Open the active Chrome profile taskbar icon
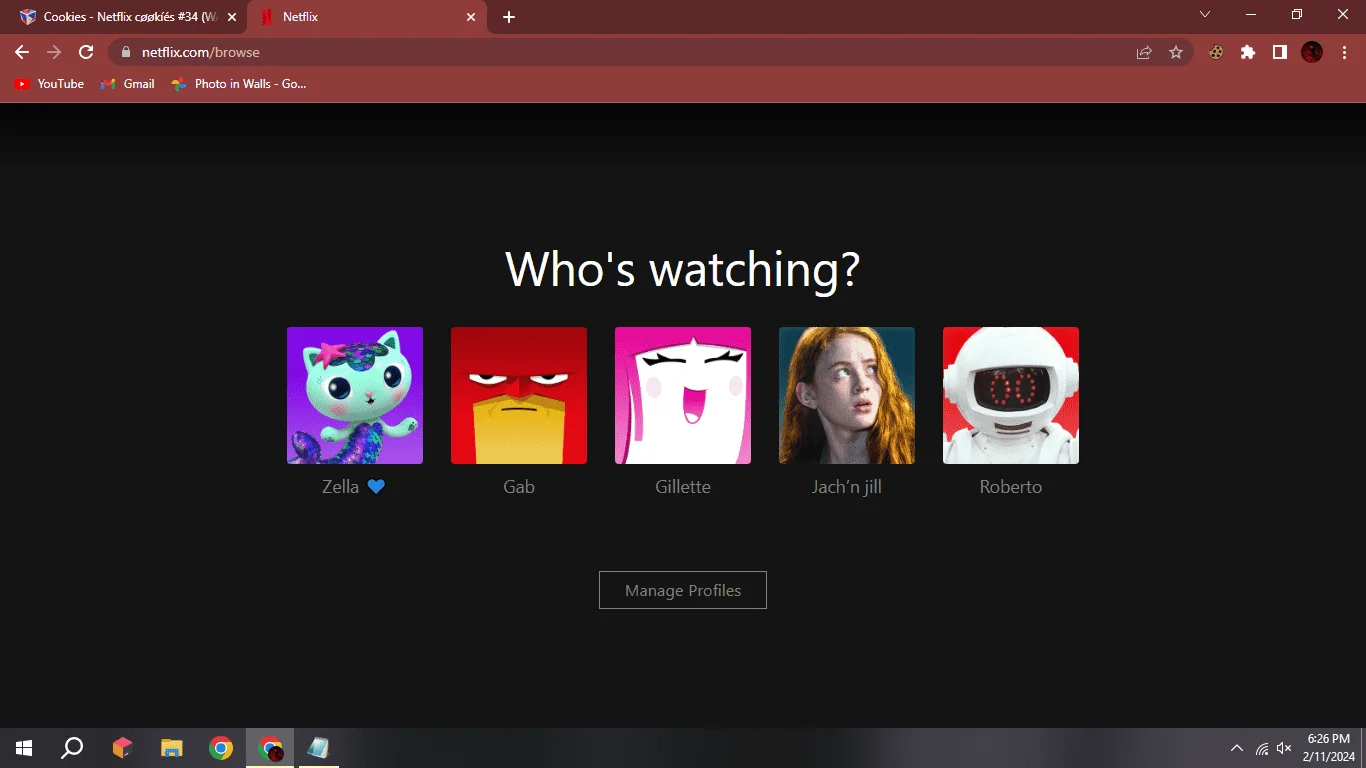 pyautogui.click(x=270, y=748)
